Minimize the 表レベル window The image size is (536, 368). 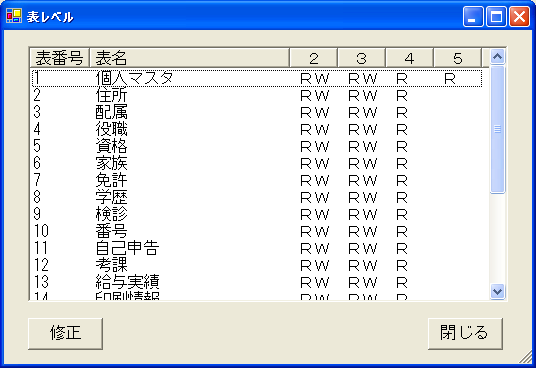[x=473, y=16]
